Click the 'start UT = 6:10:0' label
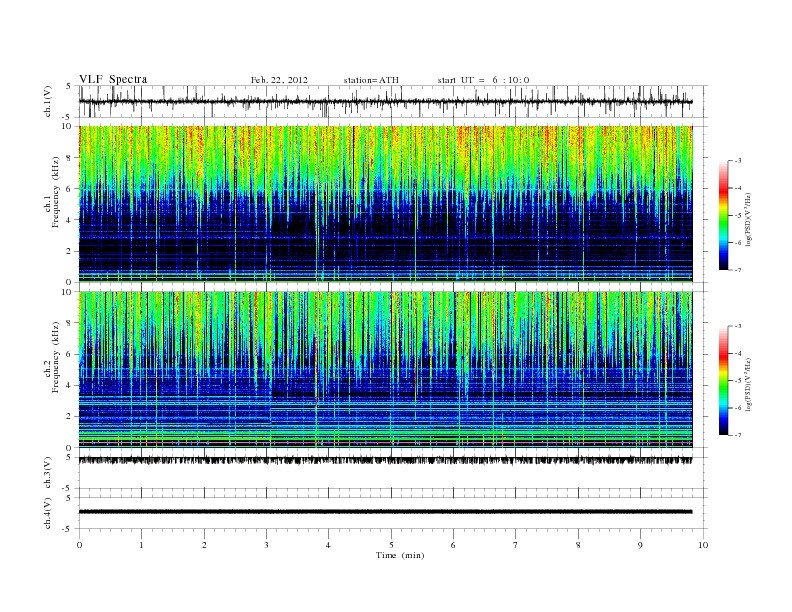The image size is (792, 612). pos(483,80)
